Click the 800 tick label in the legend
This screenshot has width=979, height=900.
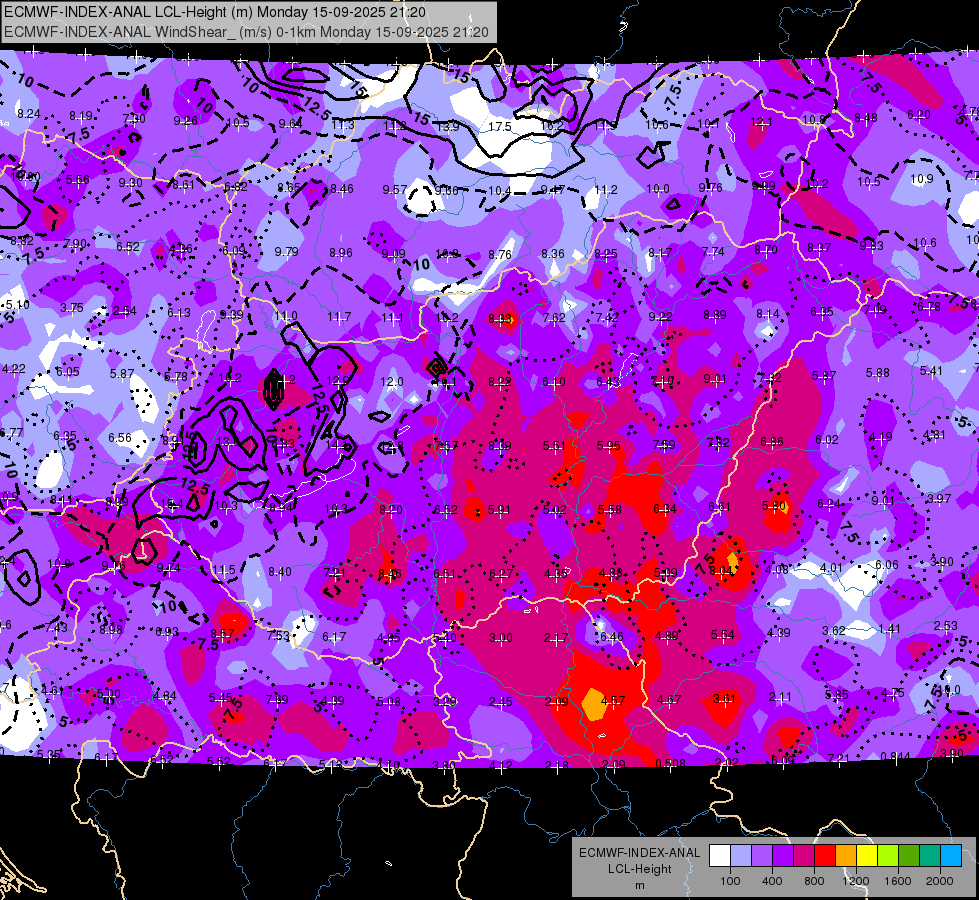click(x=814, y=881)
